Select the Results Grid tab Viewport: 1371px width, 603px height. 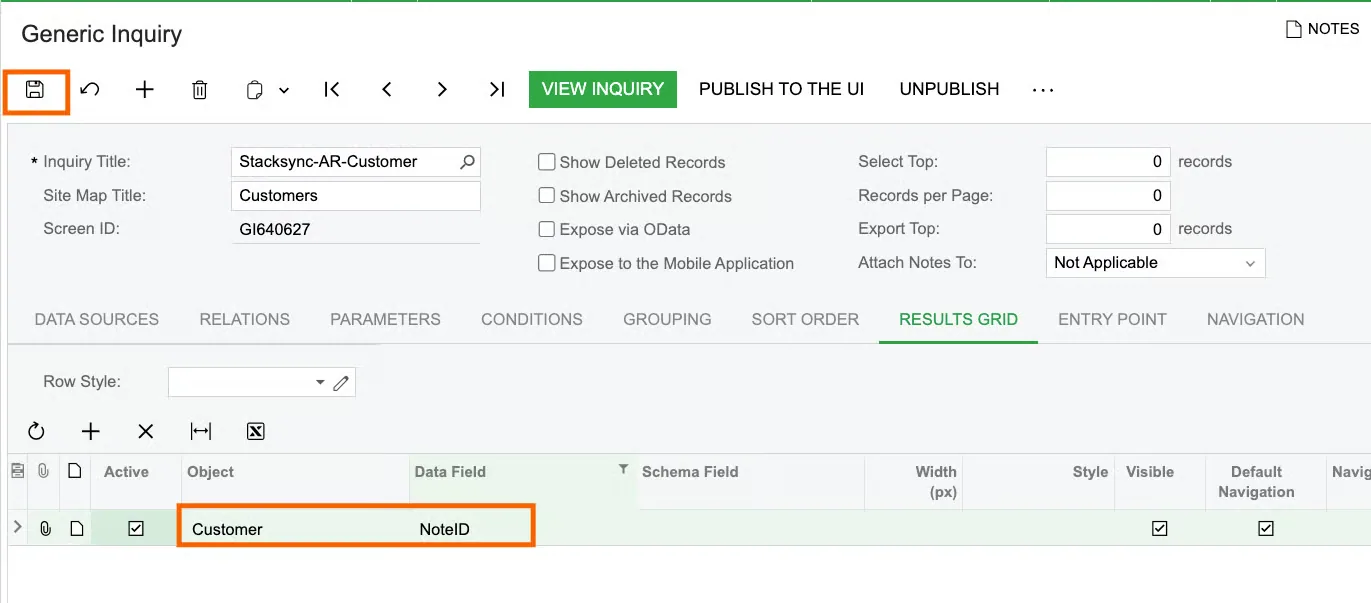(x=958, y=319)
